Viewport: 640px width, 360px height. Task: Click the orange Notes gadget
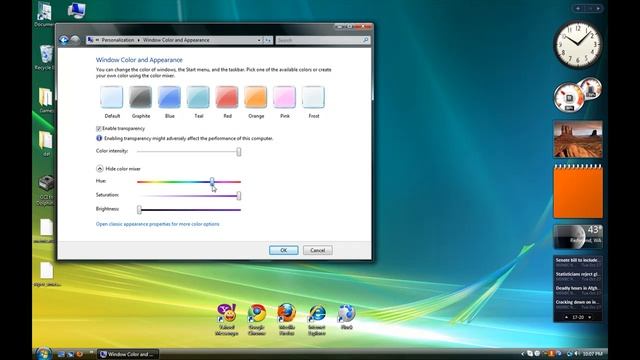(x=578, y=191)
